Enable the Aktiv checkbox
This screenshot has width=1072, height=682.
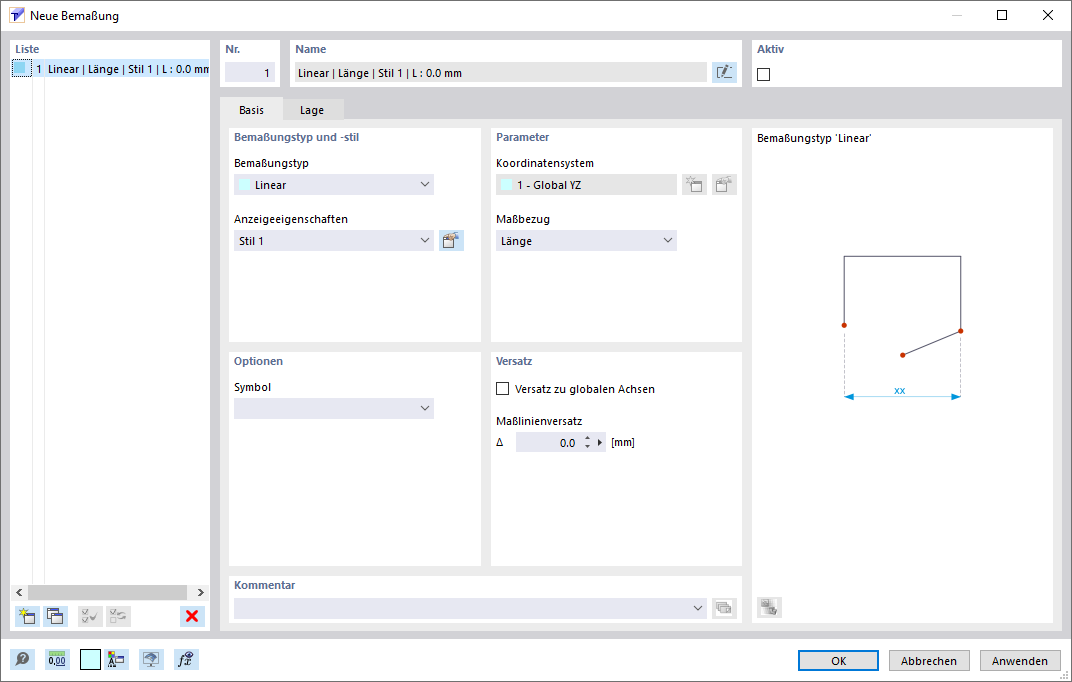pyautogui.click(x=765, y=74)
